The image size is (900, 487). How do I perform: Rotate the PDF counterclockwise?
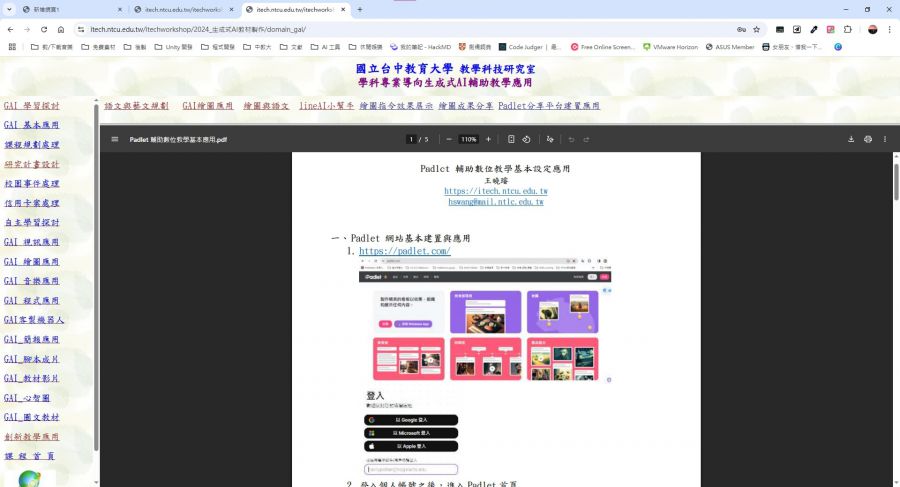tap(526, 139)
